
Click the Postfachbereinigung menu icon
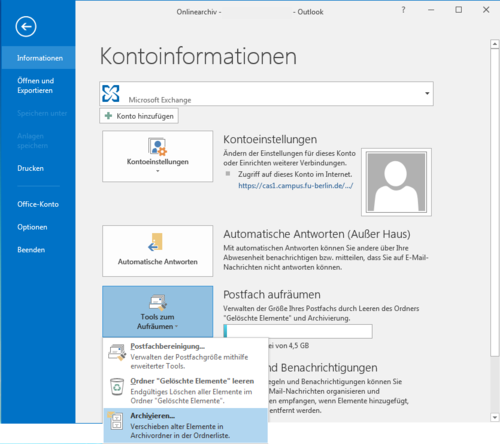(117, 352)
